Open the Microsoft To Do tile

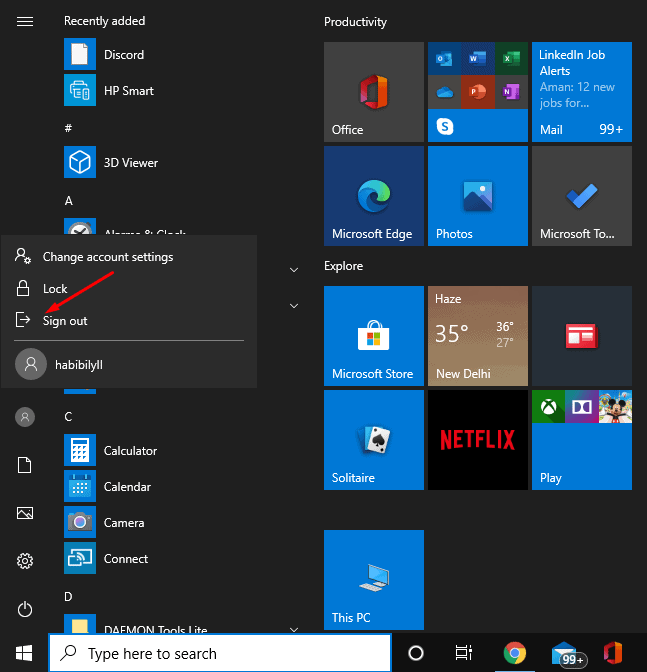tap(581, 196)
